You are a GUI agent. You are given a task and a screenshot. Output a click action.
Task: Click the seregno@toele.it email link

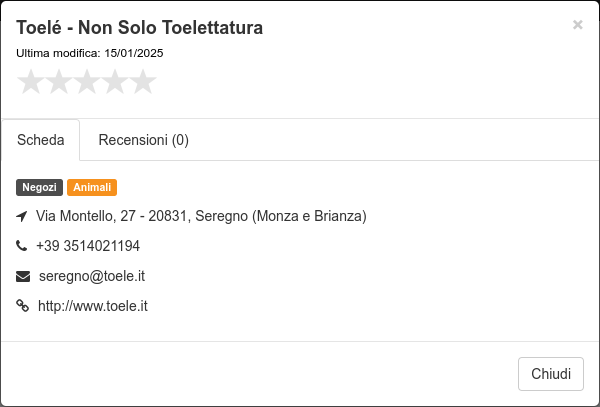tap(92, 276)
